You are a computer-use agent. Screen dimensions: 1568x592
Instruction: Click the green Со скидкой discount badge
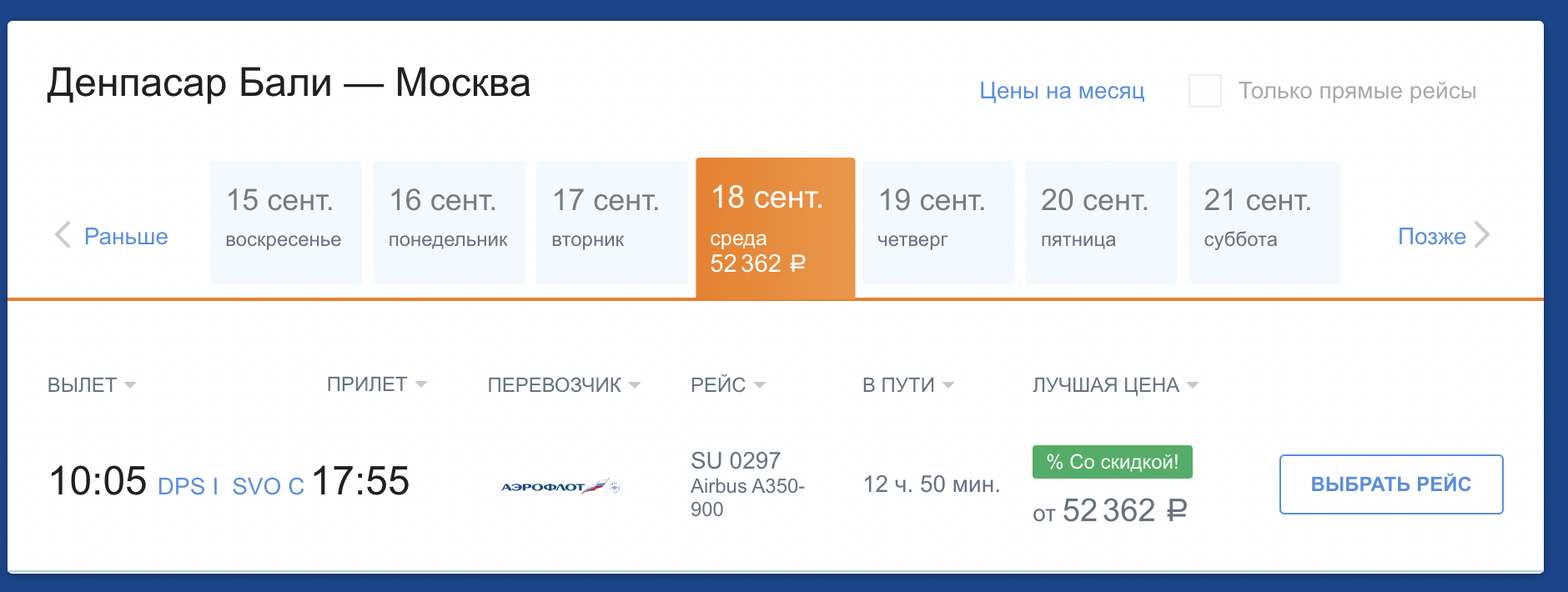click(1112, 462)
